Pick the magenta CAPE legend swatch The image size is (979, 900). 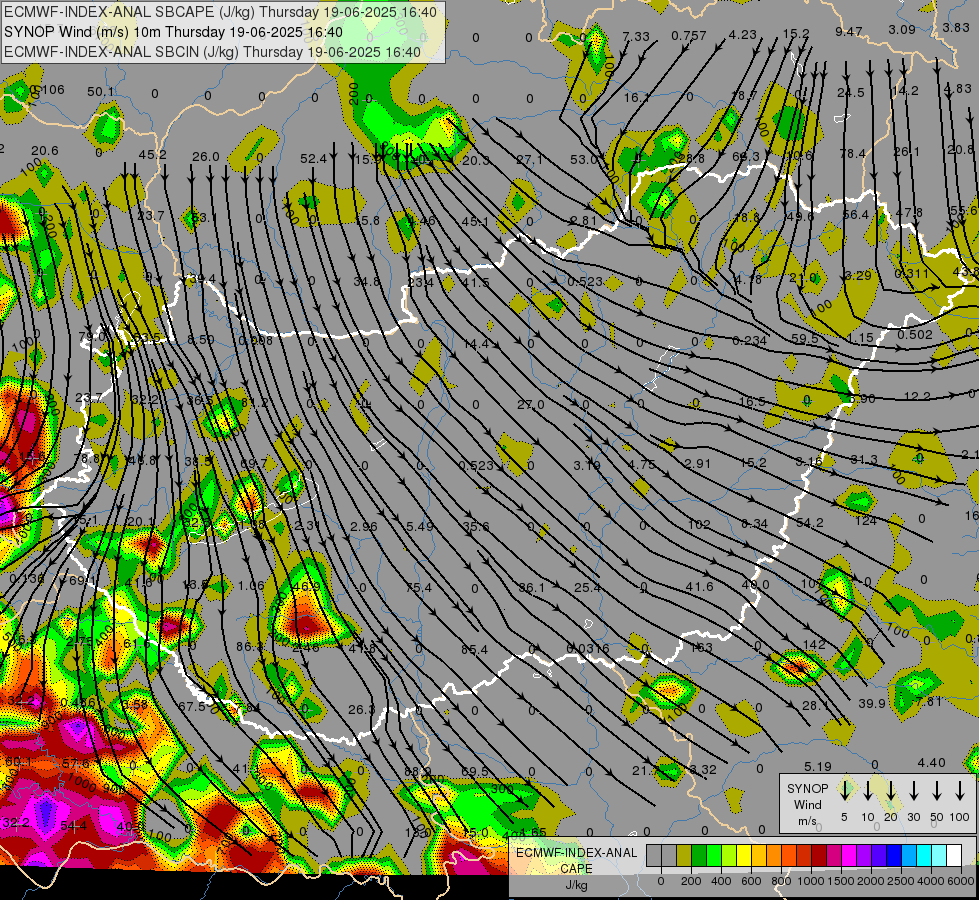[849, 856]
